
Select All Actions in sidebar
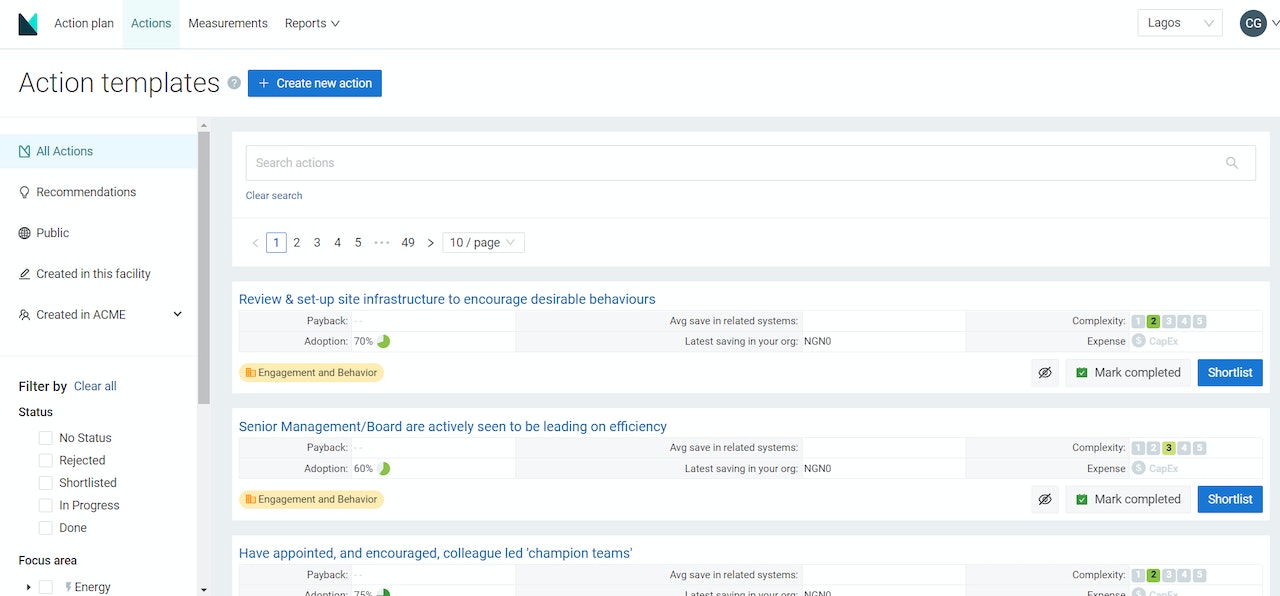pos(98,151)
